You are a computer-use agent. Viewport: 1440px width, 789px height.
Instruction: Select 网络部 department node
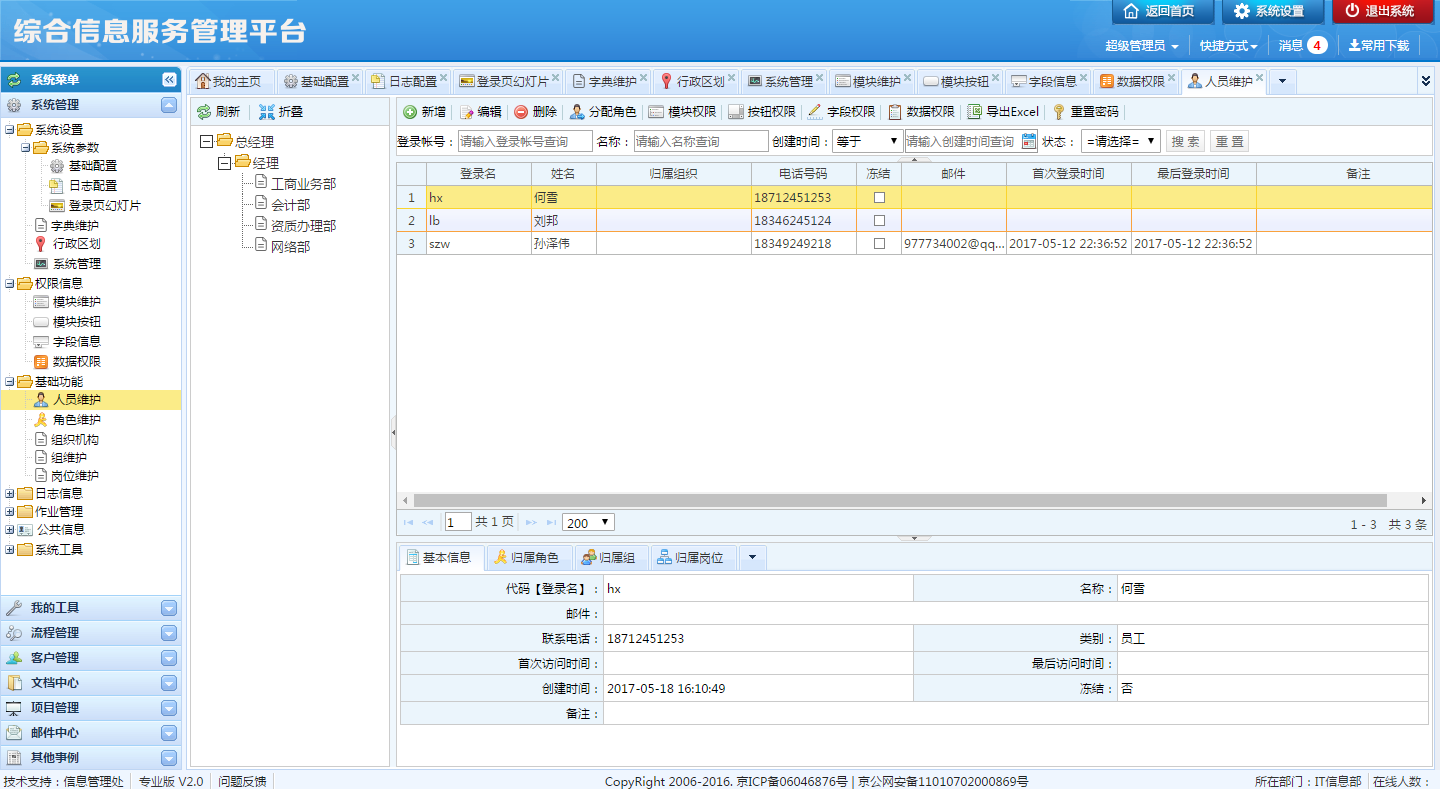290,246
